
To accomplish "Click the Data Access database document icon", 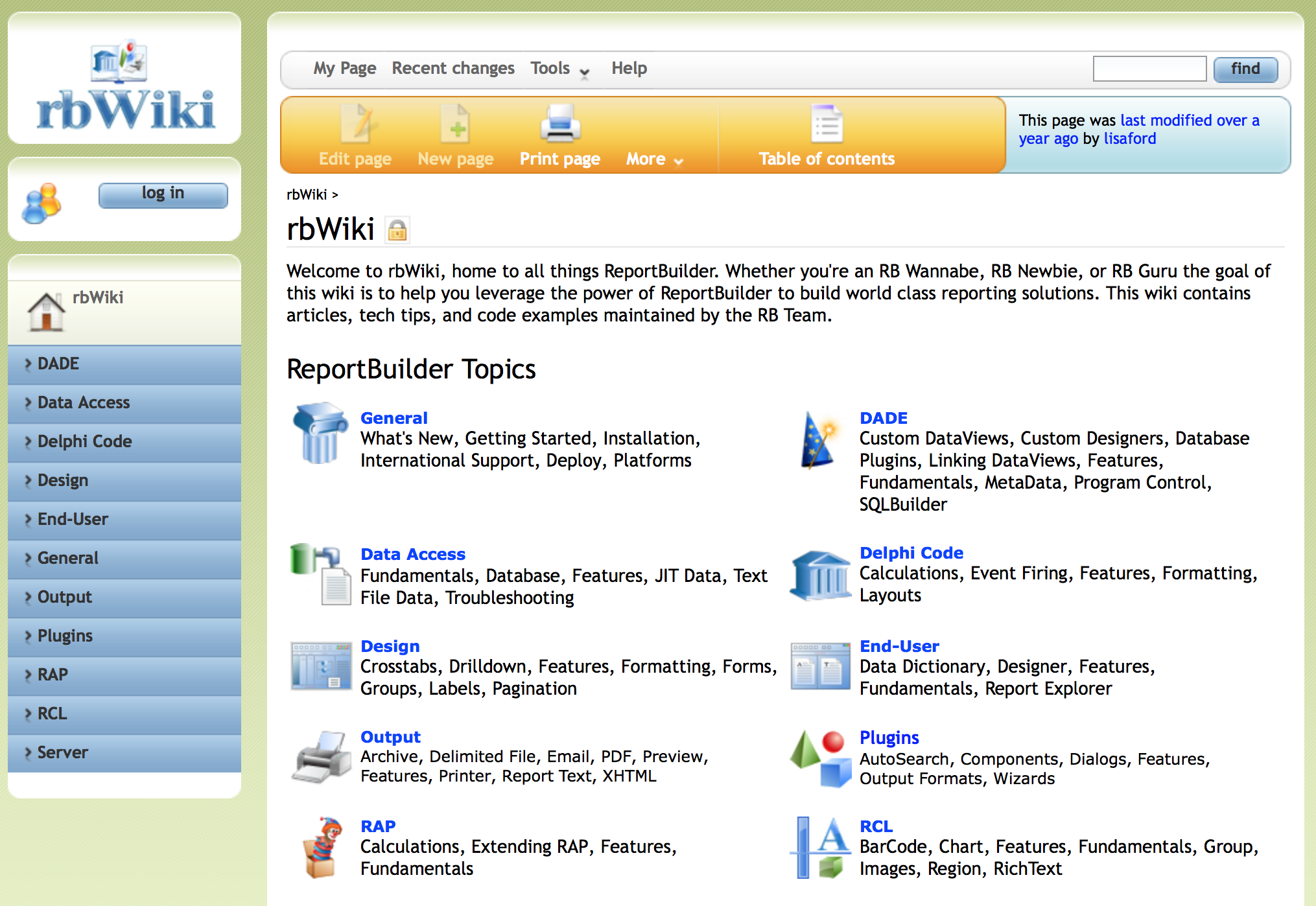I will (322, 574).
